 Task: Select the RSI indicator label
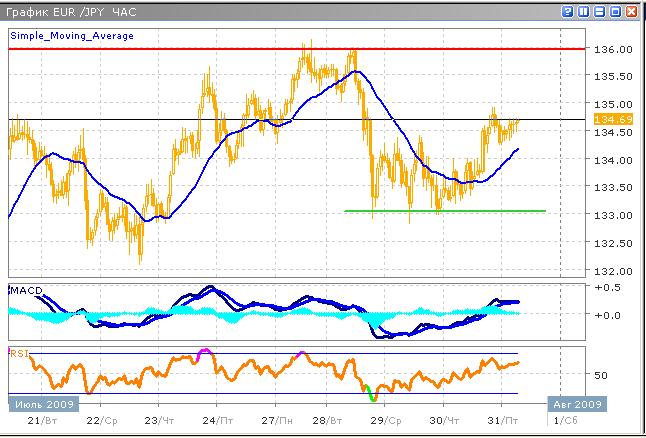tap(19, 352)
